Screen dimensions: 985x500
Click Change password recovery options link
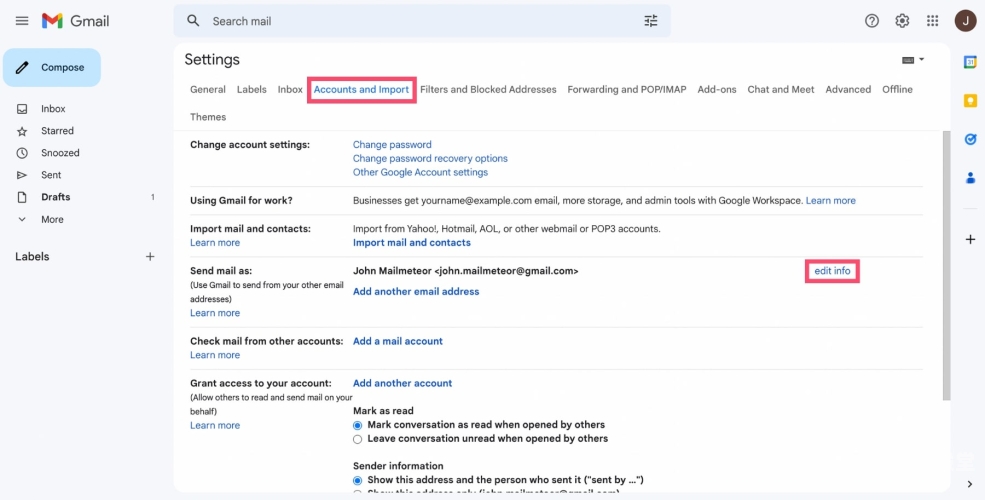click(430, 158)
